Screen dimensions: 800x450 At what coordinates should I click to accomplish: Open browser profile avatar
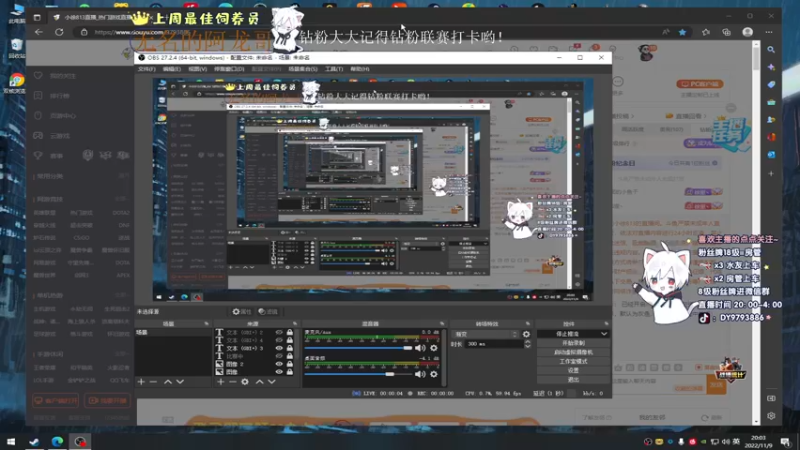point(747,32)
